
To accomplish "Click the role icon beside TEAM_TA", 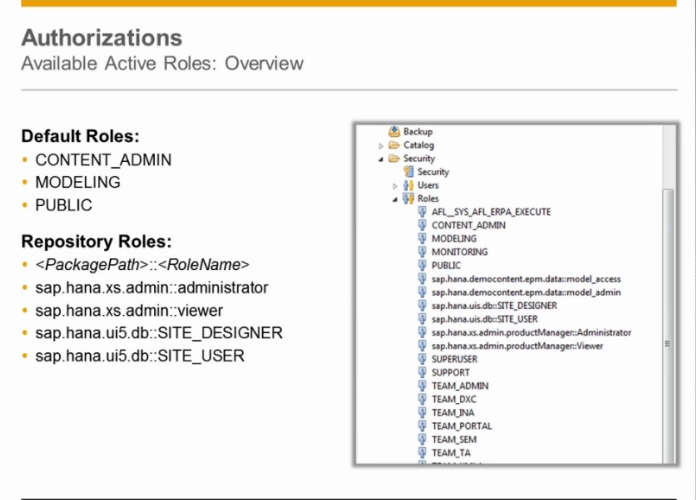I will (x=423, y=452).
